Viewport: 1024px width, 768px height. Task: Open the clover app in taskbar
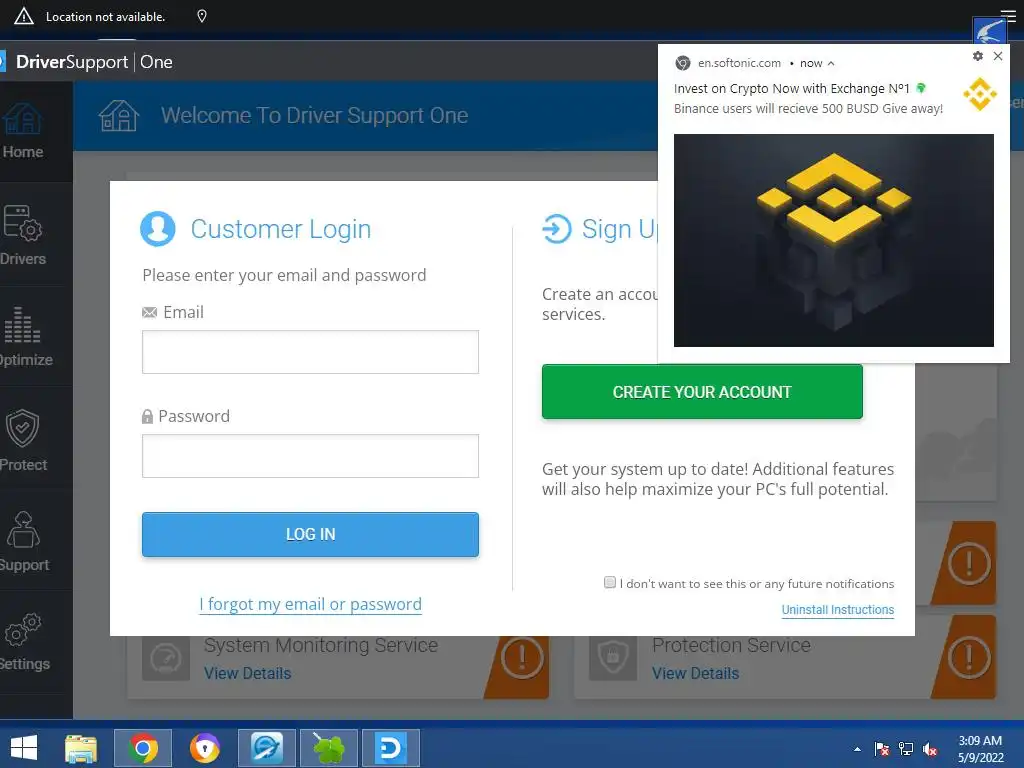point(328,748)
